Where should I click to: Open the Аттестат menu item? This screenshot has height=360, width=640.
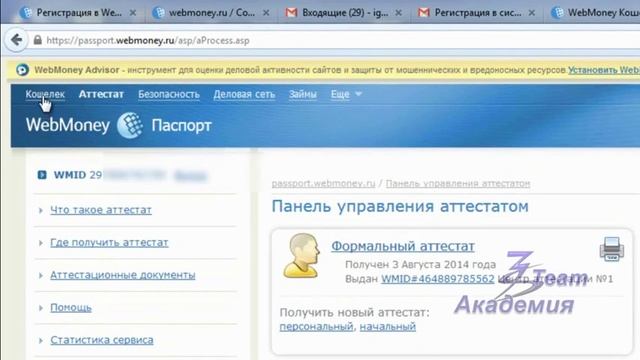pyautogui.click(x=101, y=94)
